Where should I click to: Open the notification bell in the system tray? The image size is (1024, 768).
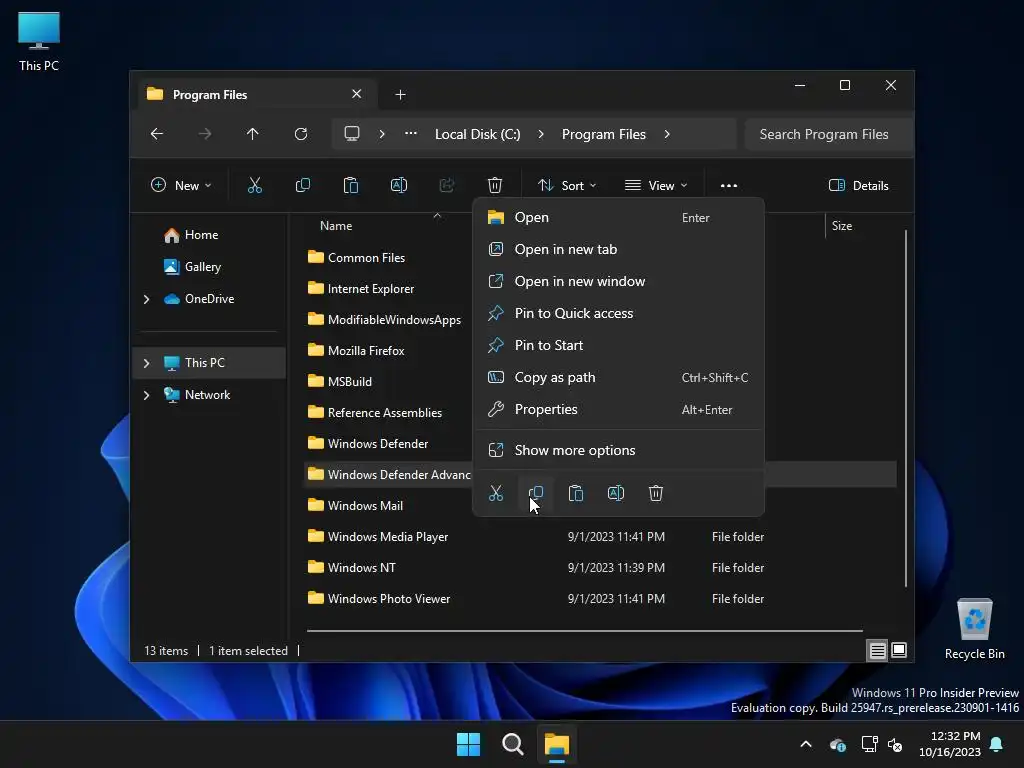[x=997, y=744]
